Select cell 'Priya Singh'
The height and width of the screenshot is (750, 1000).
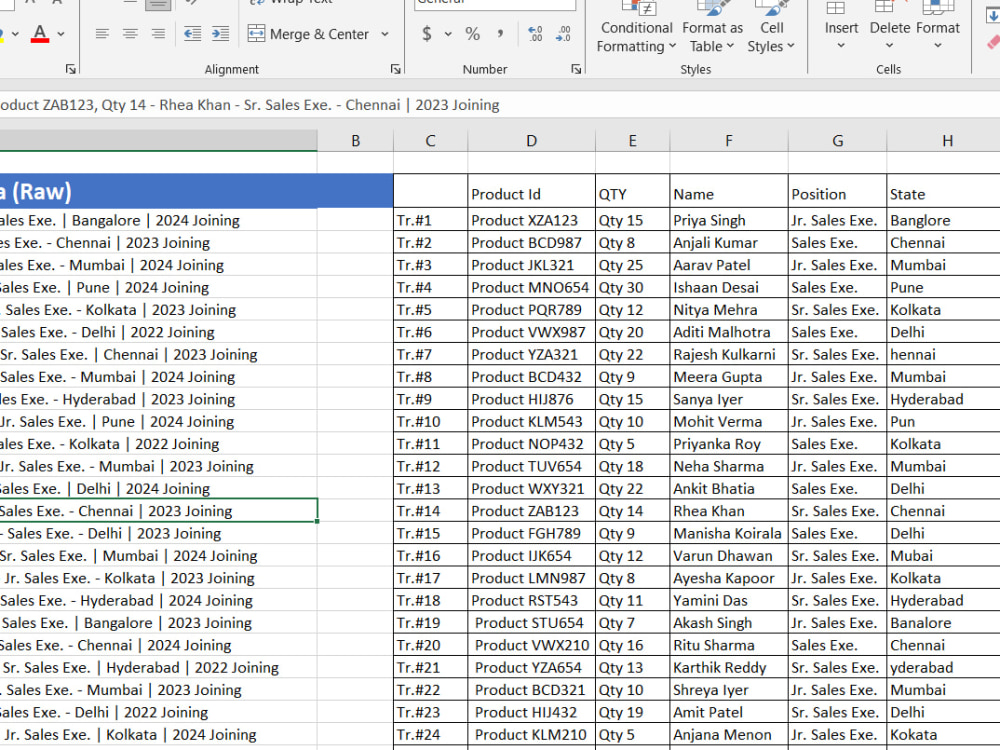click(728, 221)
